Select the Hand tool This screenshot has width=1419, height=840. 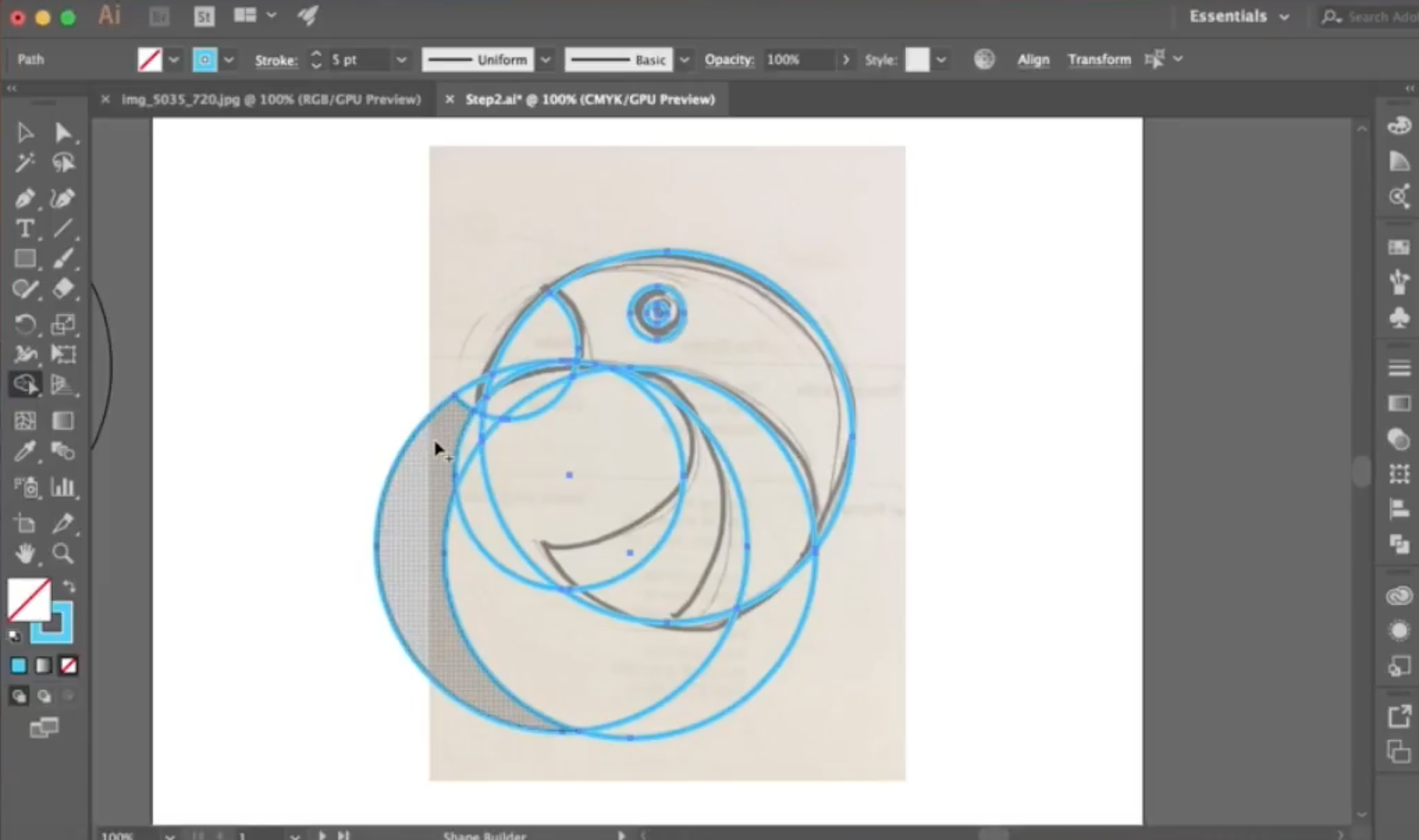(24, 554)
